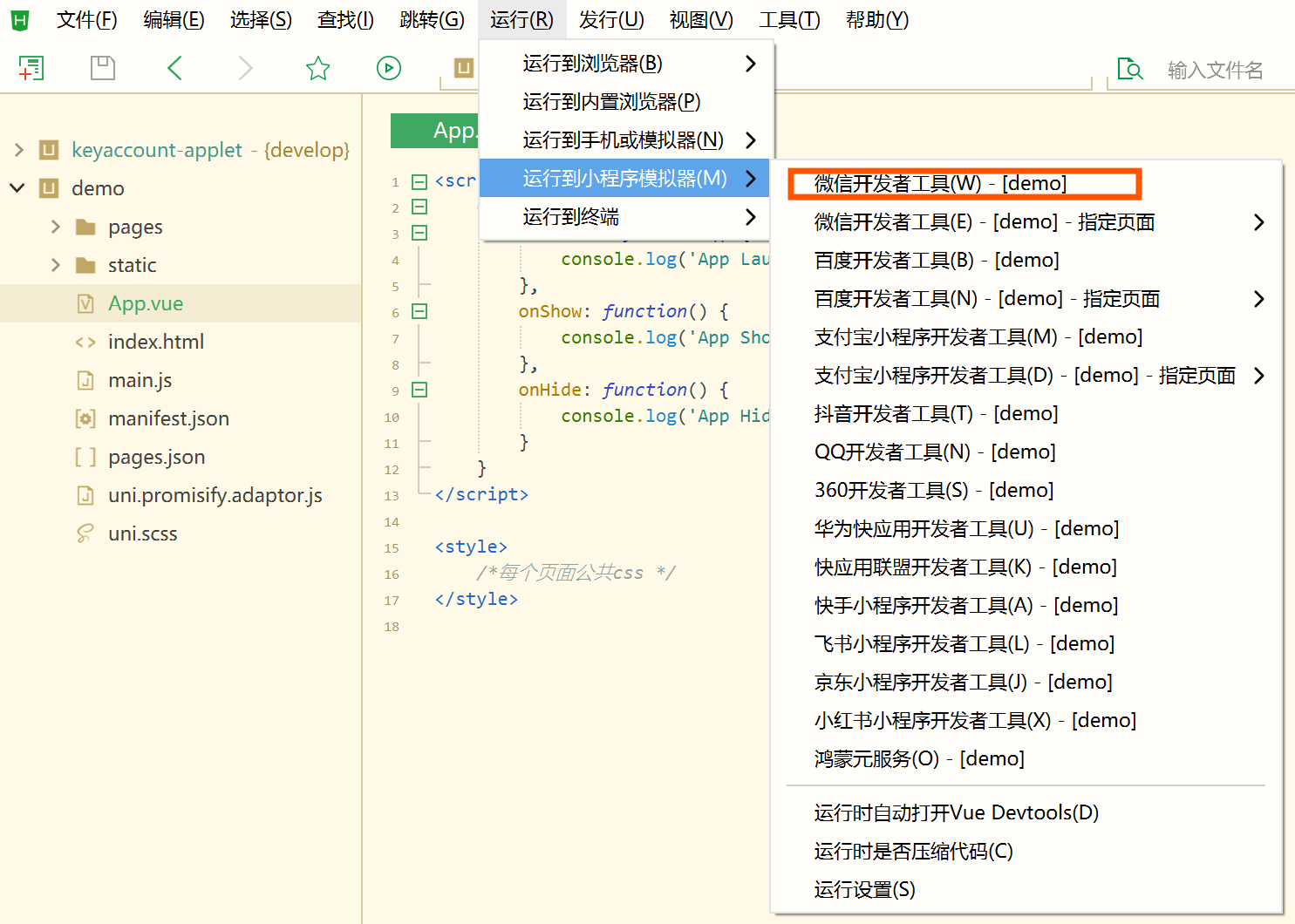Select 运行到内置浏览器(P)
1295x924 pixels.
point(624,102)
